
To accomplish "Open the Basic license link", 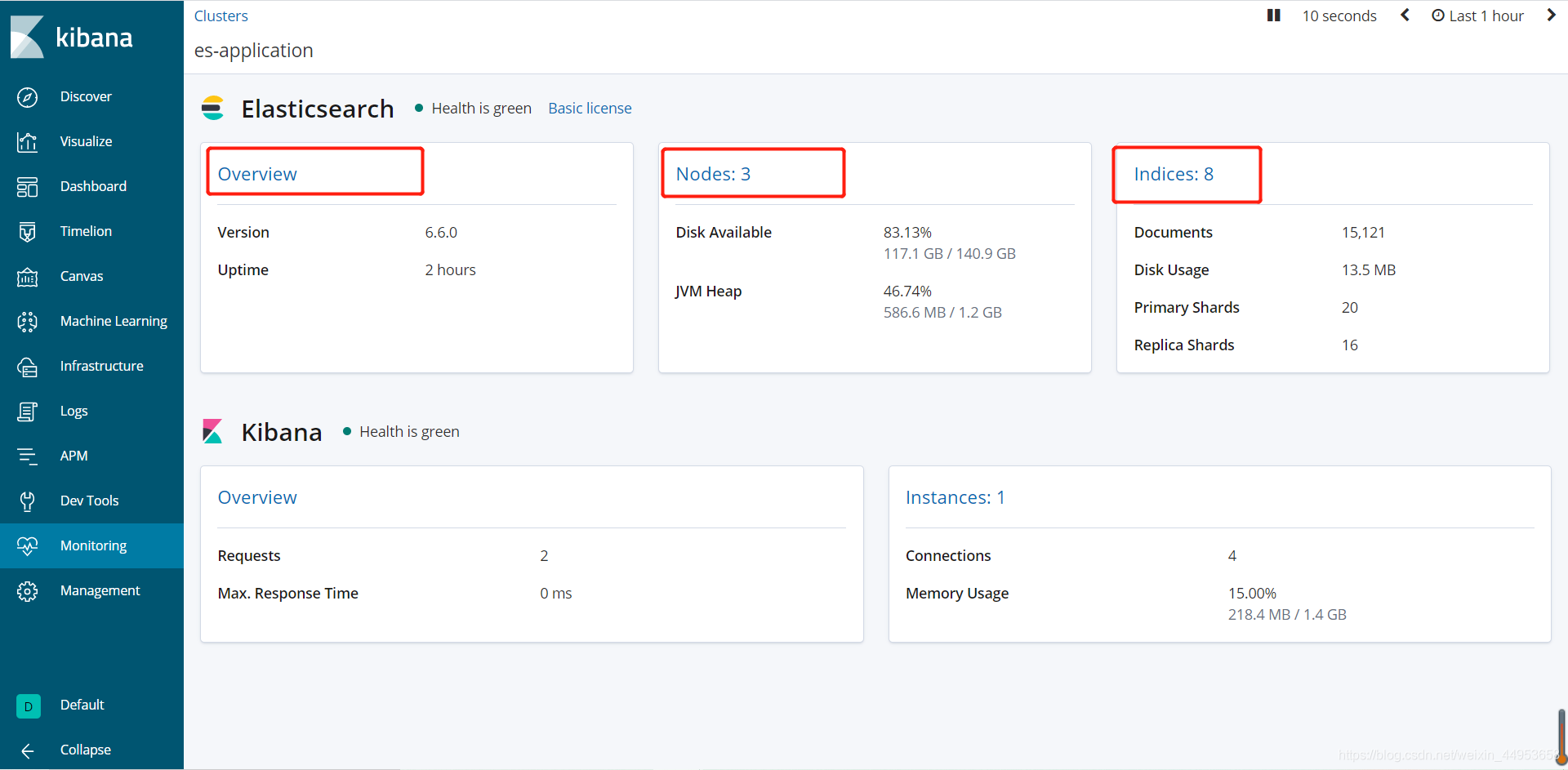I will [x=590, y=108].
